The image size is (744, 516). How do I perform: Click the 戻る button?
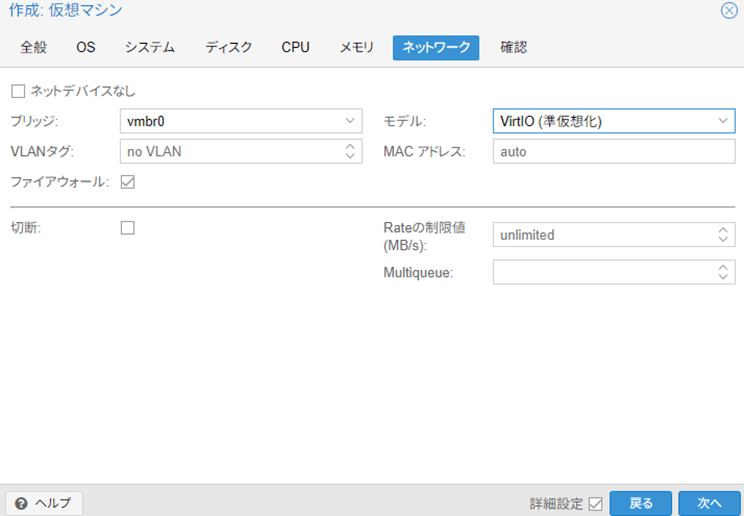click(x=641, y=503)
